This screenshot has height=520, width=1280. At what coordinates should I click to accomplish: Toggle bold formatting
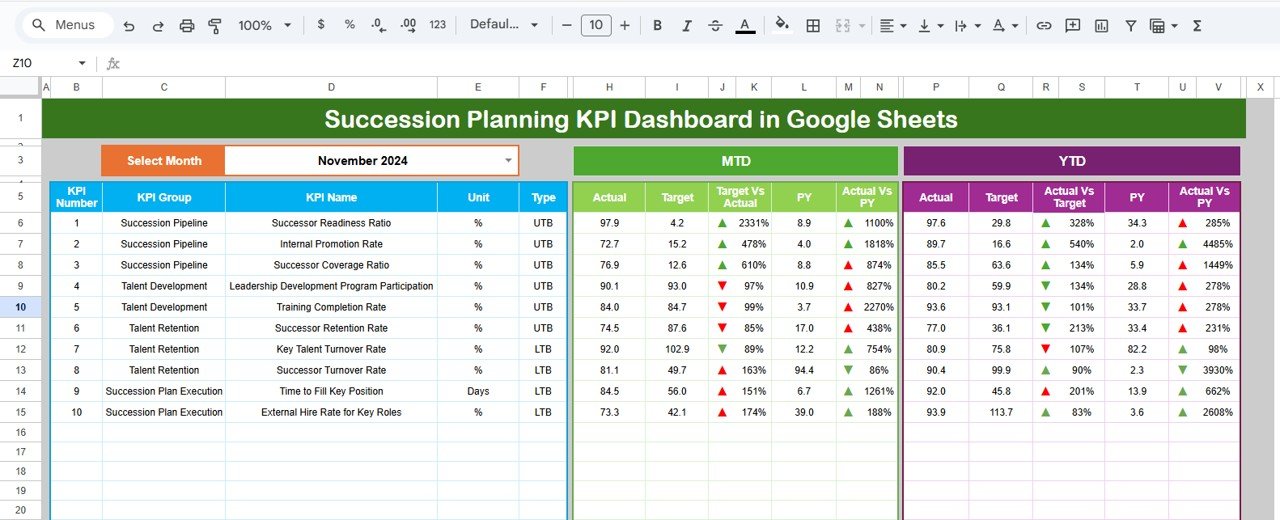coord(657,25)
